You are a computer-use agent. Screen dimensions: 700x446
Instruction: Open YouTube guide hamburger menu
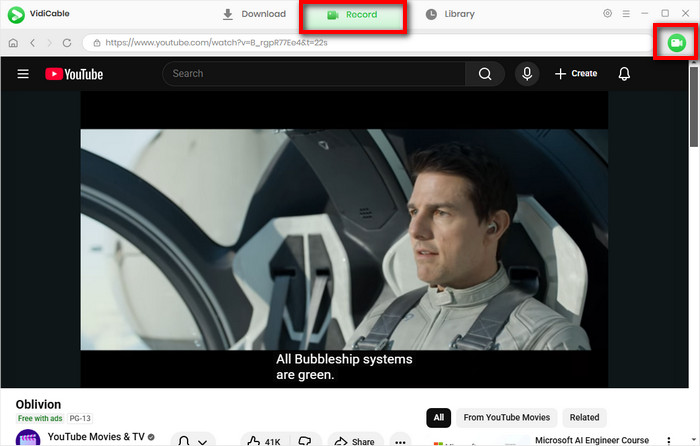pos(23,74)
